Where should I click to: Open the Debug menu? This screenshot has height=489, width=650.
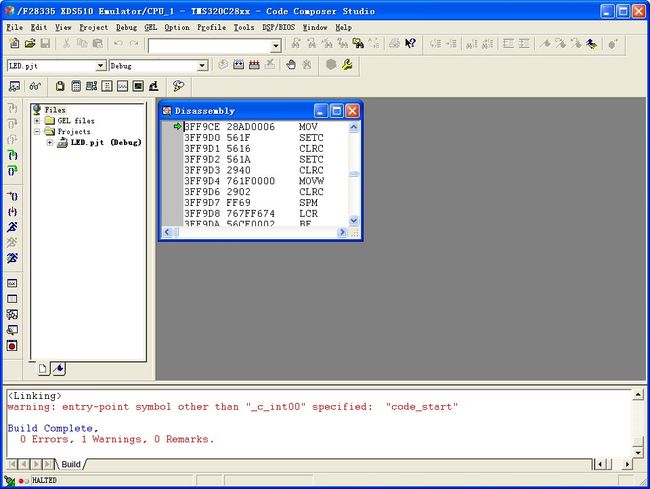click(126, 27)
